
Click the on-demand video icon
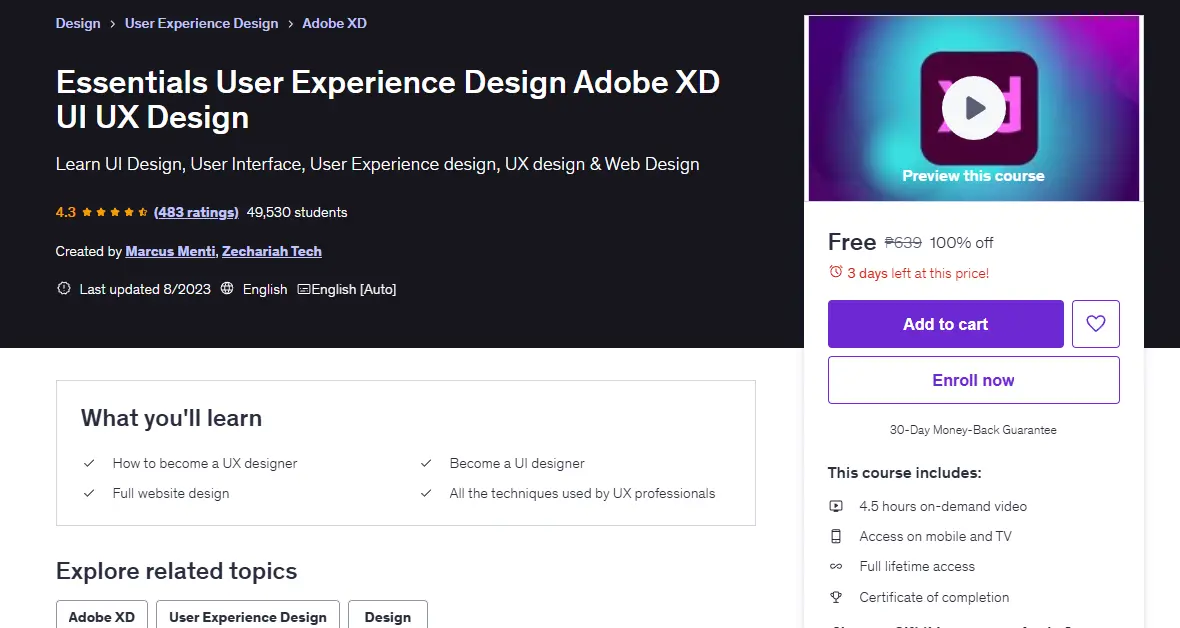coord(836,506)
